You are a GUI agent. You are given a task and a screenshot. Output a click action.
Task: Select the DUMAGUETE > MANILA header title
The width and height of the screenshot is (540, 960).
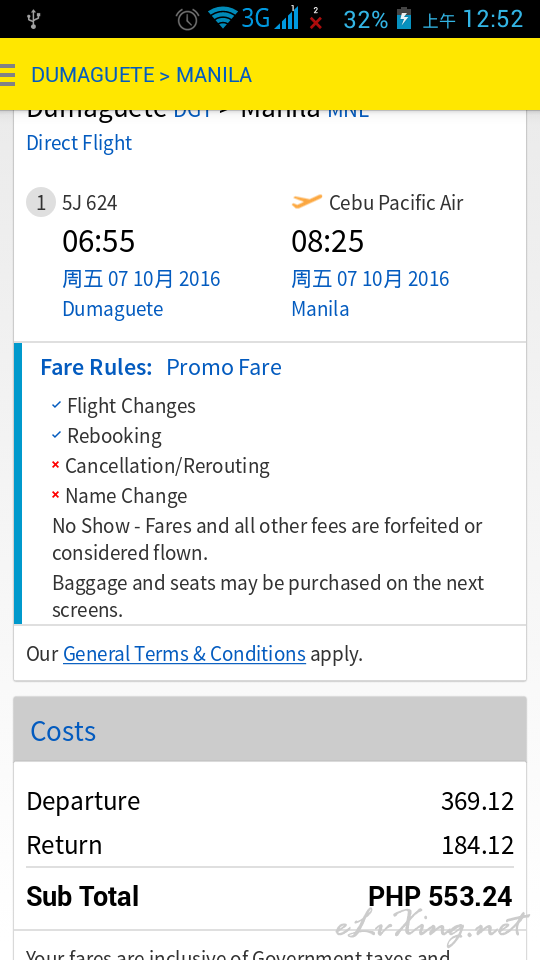point(141,75)
